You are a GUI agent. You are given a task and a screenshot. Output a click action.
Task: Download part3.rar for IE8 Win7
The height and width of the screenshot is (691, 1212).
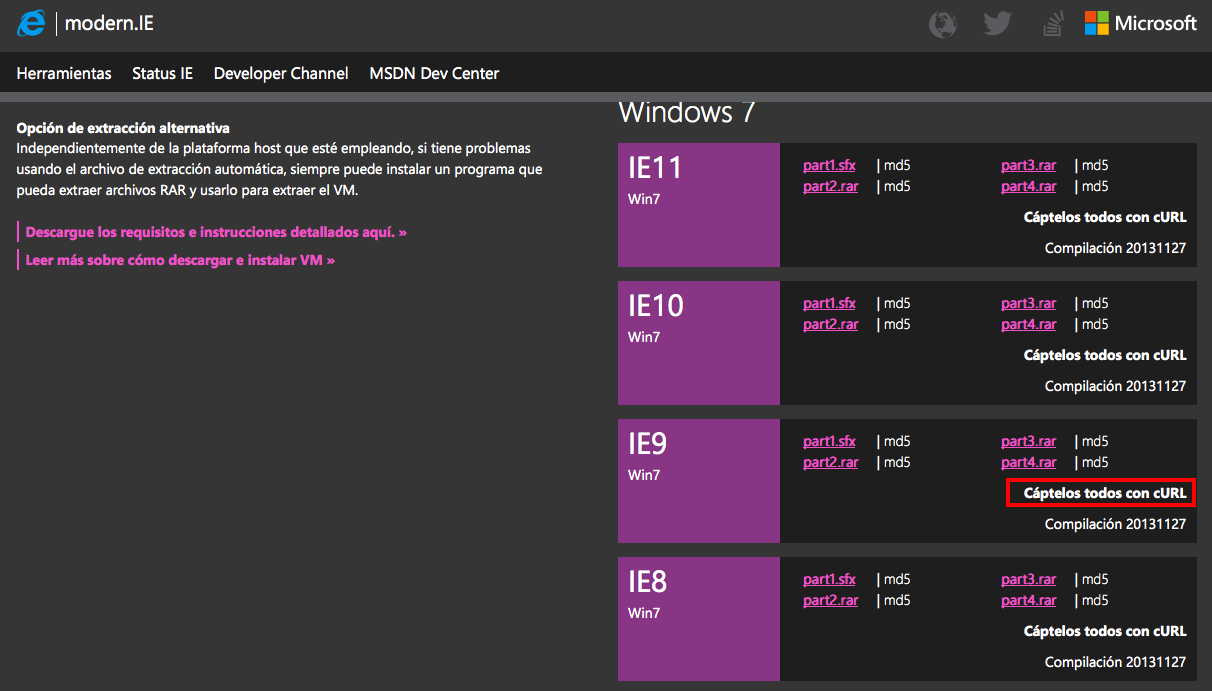click(1028, 579)
